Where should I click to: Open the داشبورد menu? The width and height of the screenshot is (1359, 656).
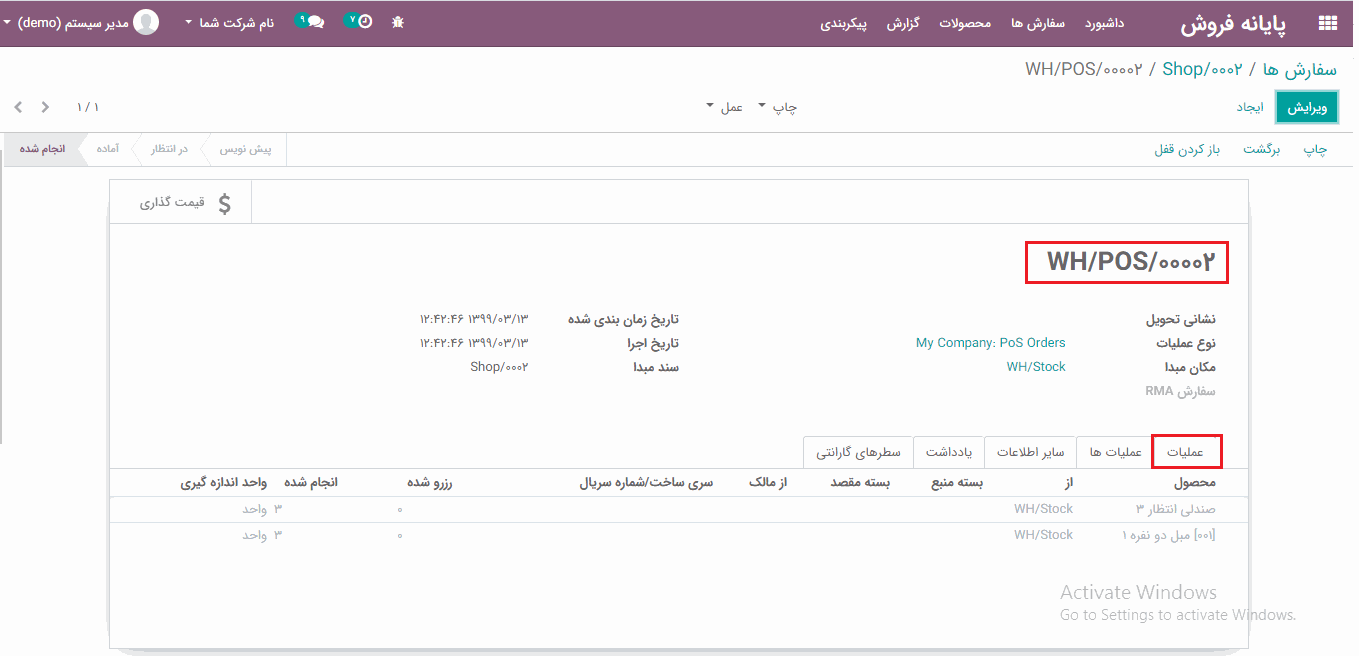[x=1104, y=23]
